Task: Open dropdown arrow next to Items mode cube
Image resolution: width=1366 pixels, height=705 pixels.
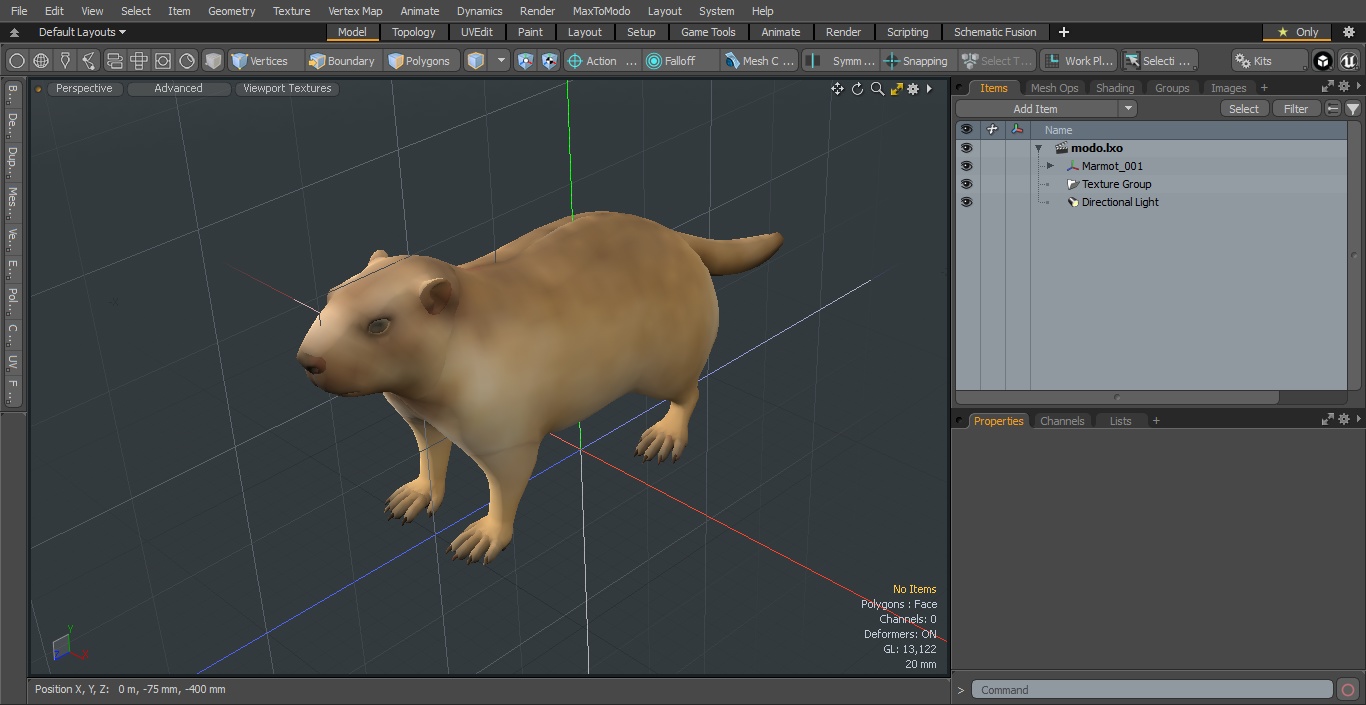Action: [x=501, y=61]
